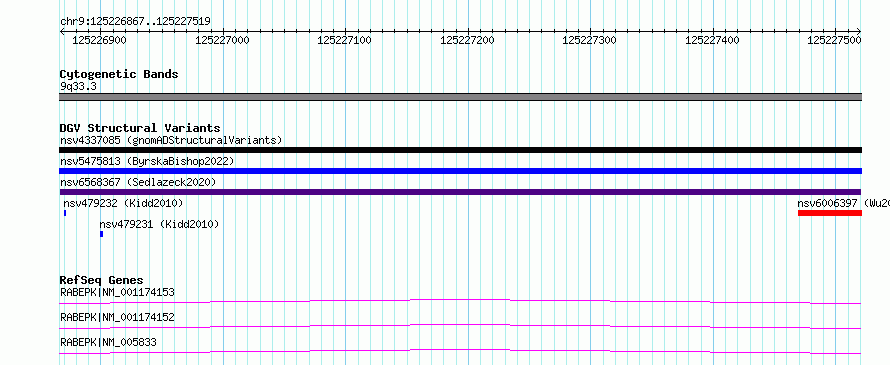Click ruler tick label 125227300
890x365 pixels.
[x=589, y=40]
